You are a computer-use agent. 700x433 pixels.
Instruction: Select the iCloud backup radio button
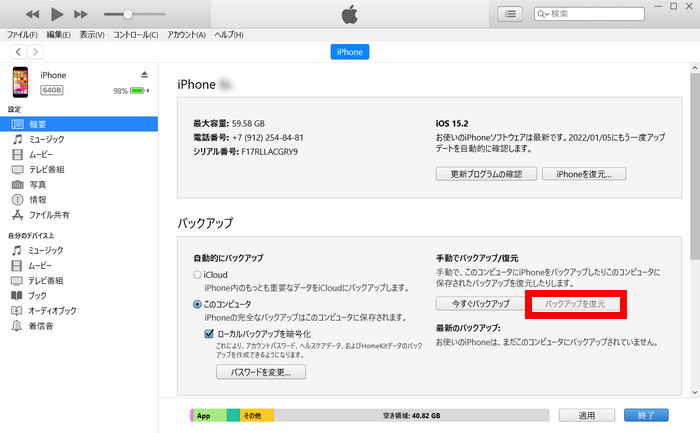point(197,275)
